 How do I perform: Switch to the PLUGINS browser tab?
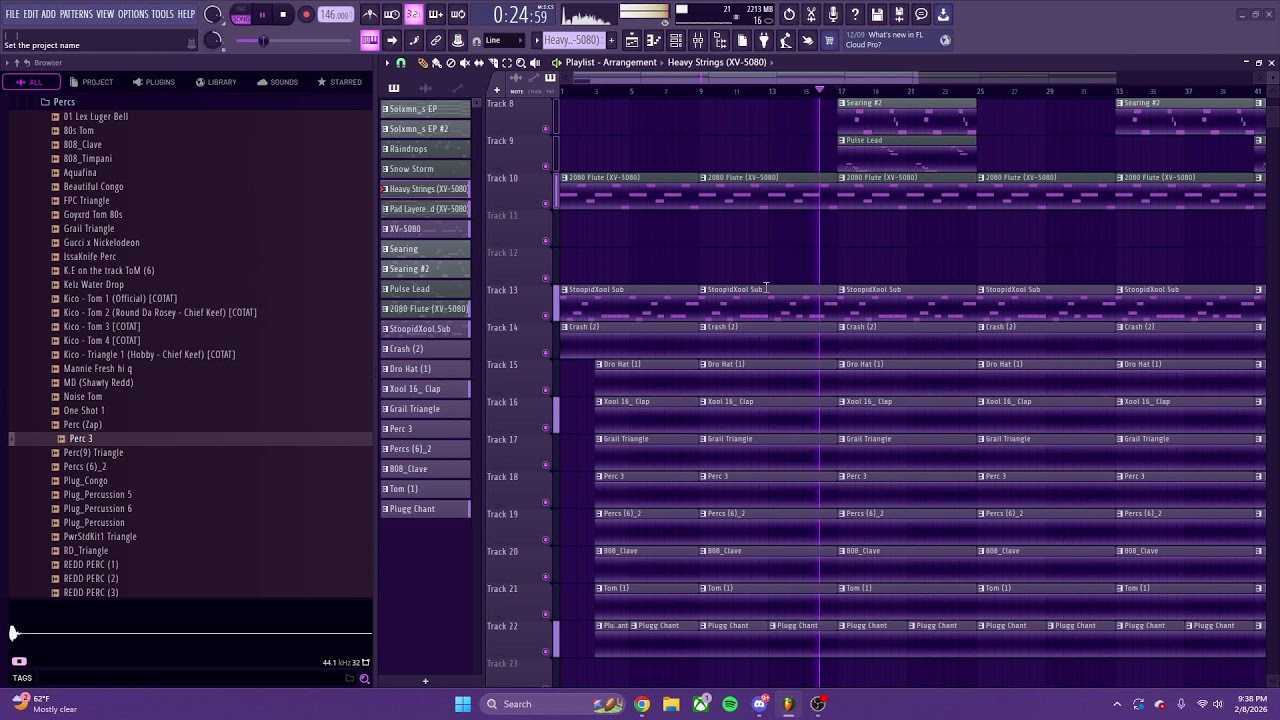click(x=154, y=82)
